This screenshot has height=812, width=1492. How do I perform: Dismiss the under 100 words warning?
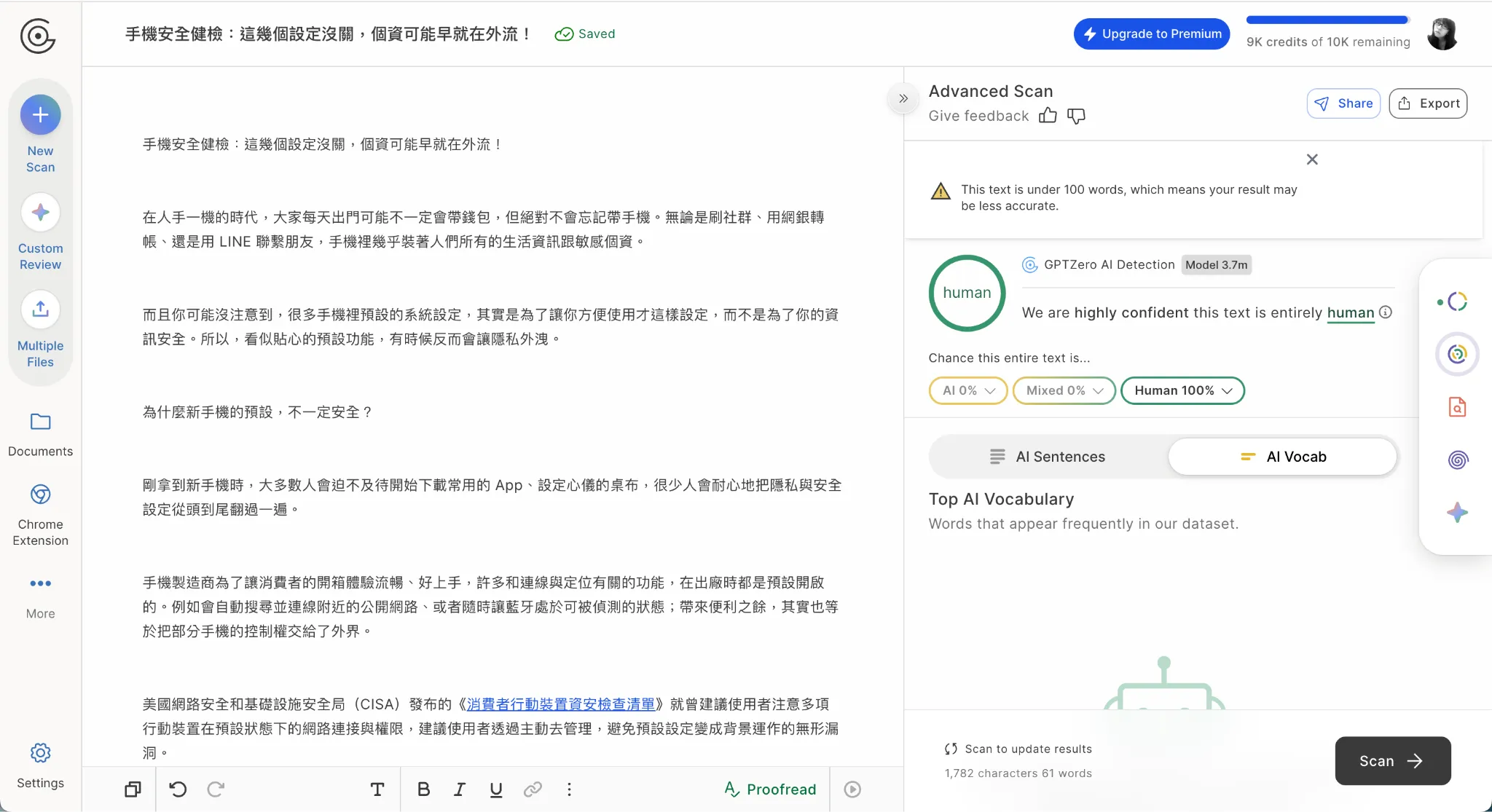[1312, 159]
